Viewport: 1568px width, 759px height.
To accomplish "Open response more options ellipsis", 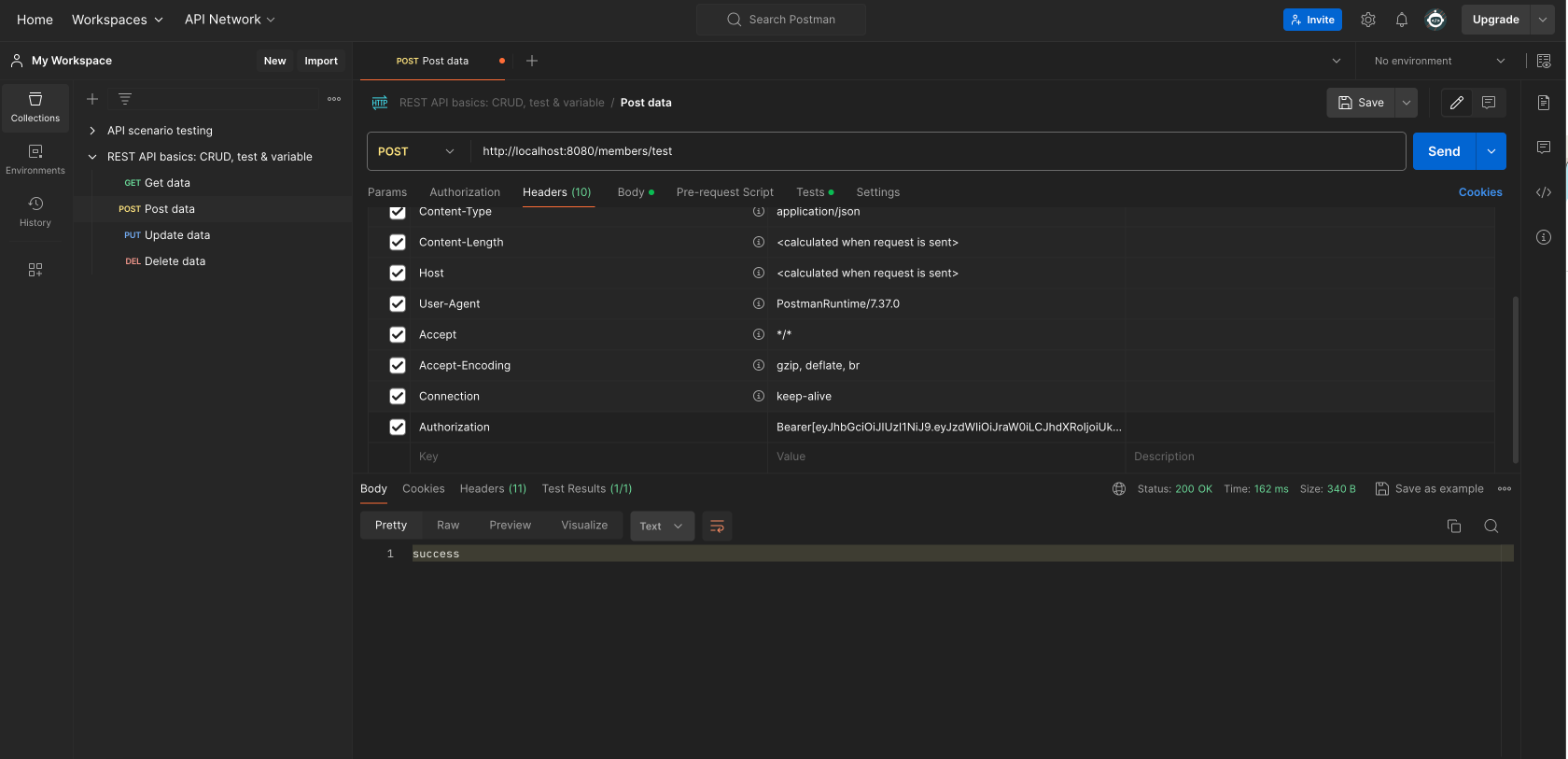I will pos(1505,489).
